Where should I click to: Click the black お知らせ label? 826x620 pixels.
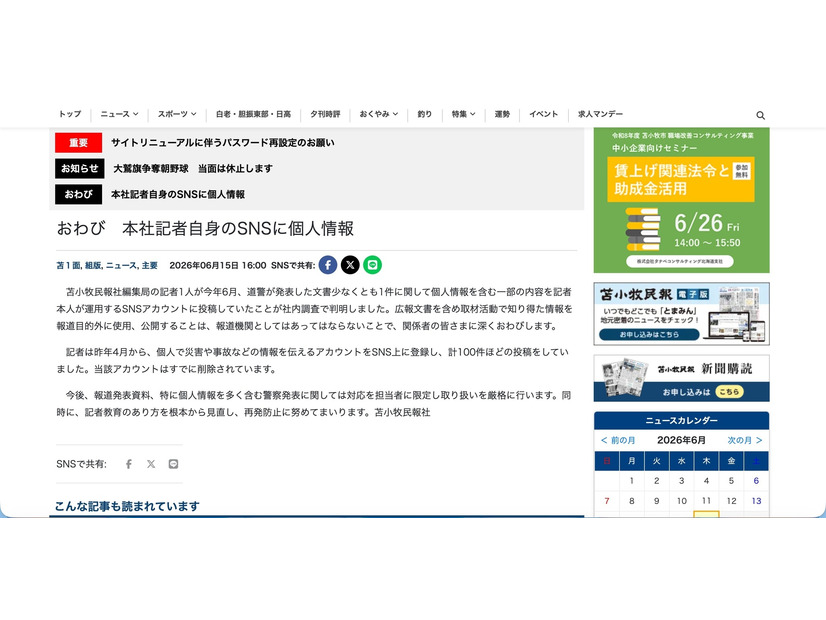click(80, 169)
